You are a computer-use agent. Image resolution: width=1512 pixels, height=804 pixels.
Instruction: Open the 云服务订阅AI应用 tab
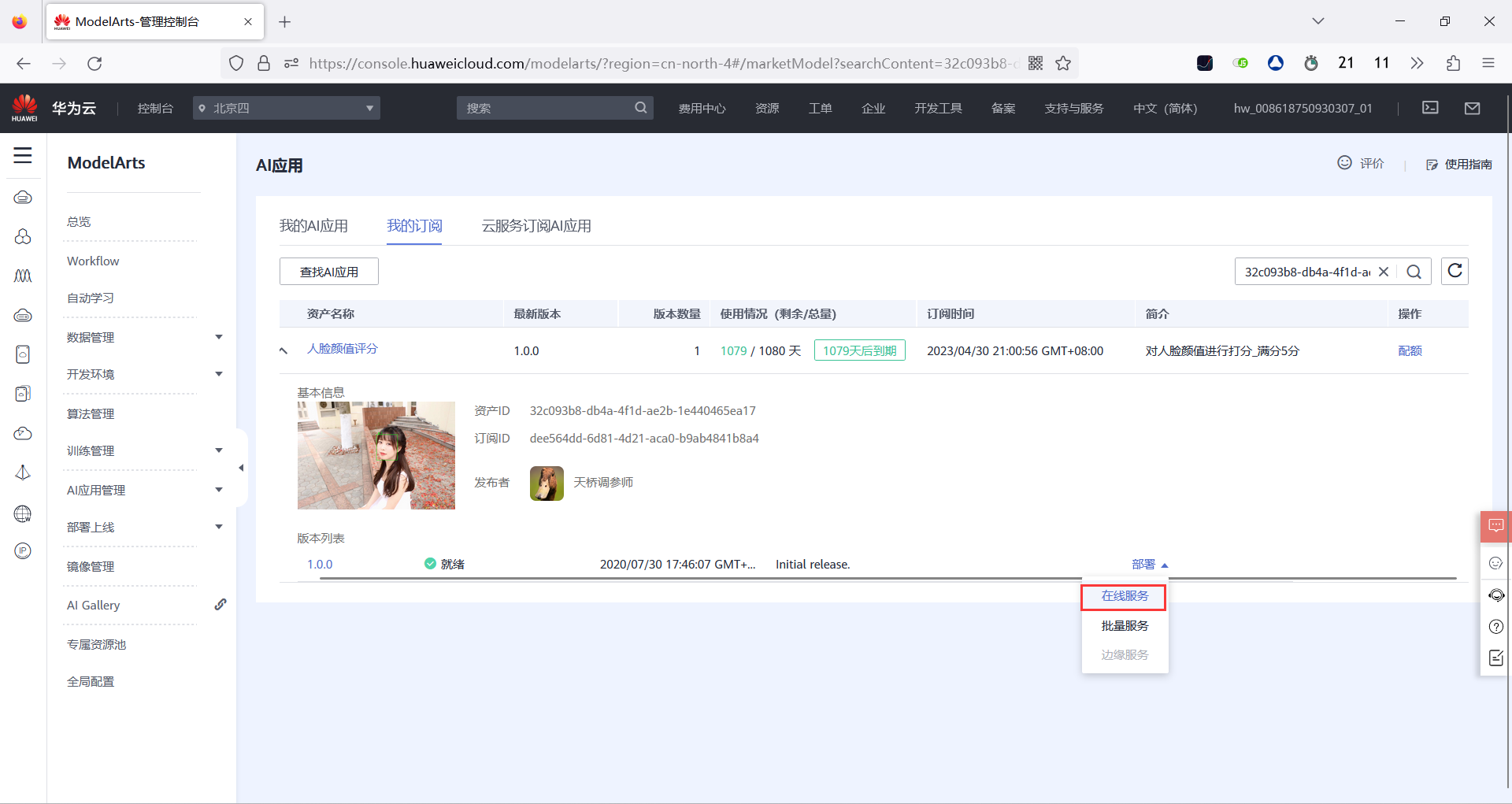click(535, 225)
